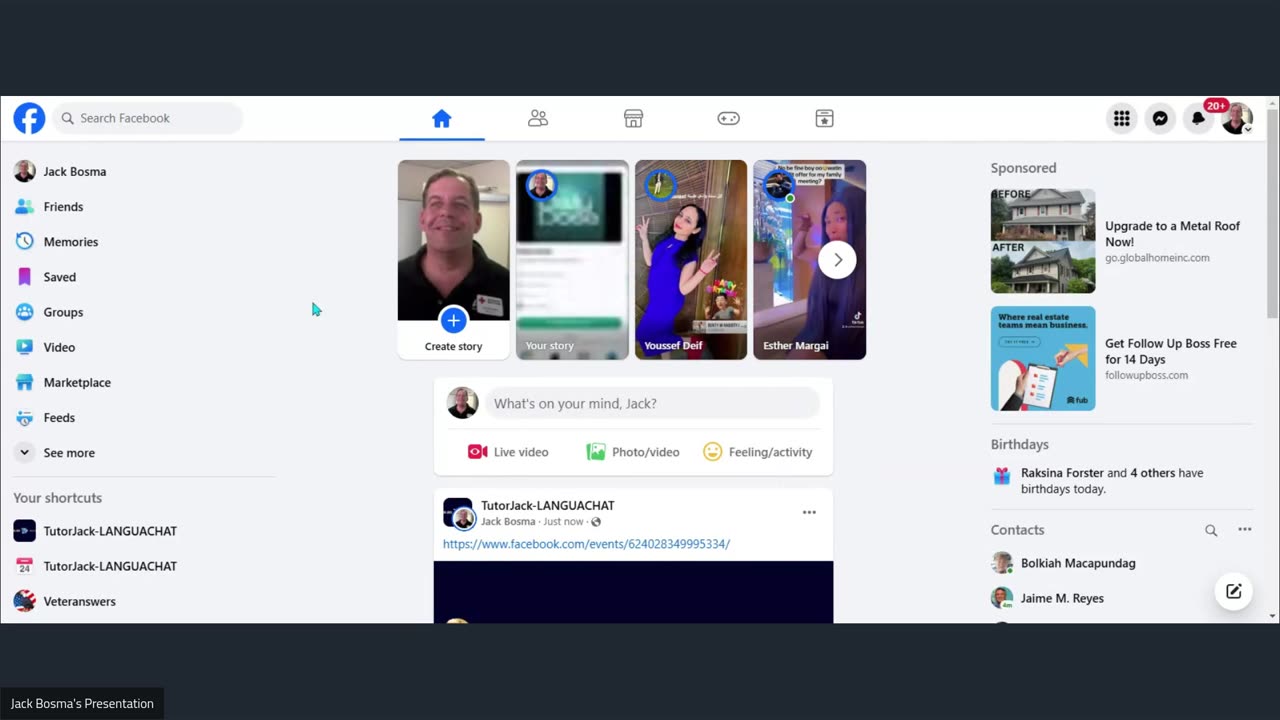Open Esther Margai's story

(x=809, y=260)
